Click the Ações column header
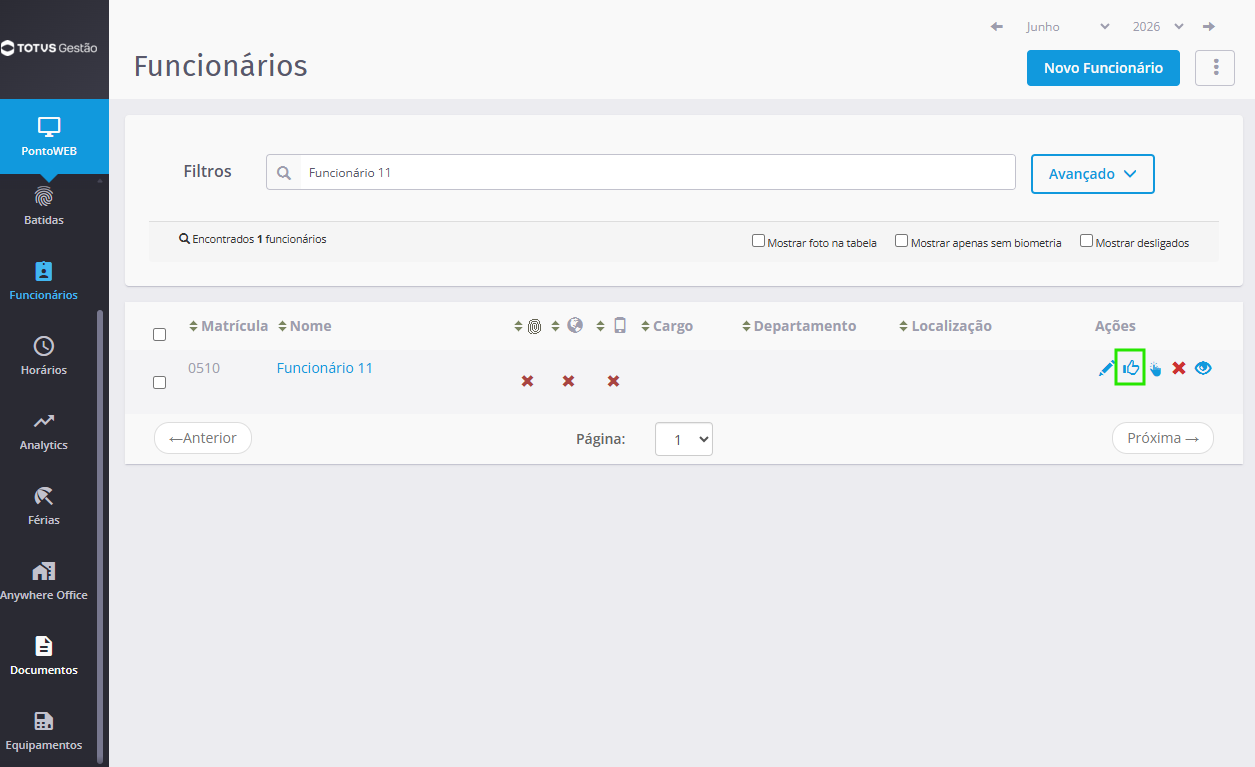This screenshot has height=767, width=1255. pos(1115,326)
